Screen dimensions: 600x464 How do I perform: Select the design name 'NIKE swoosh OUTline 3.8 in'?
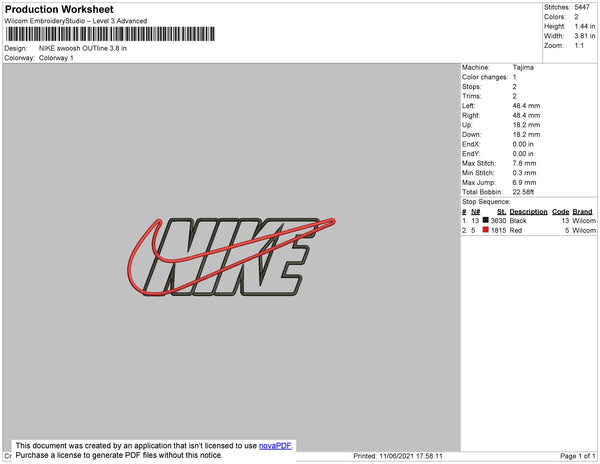(83, 48)
